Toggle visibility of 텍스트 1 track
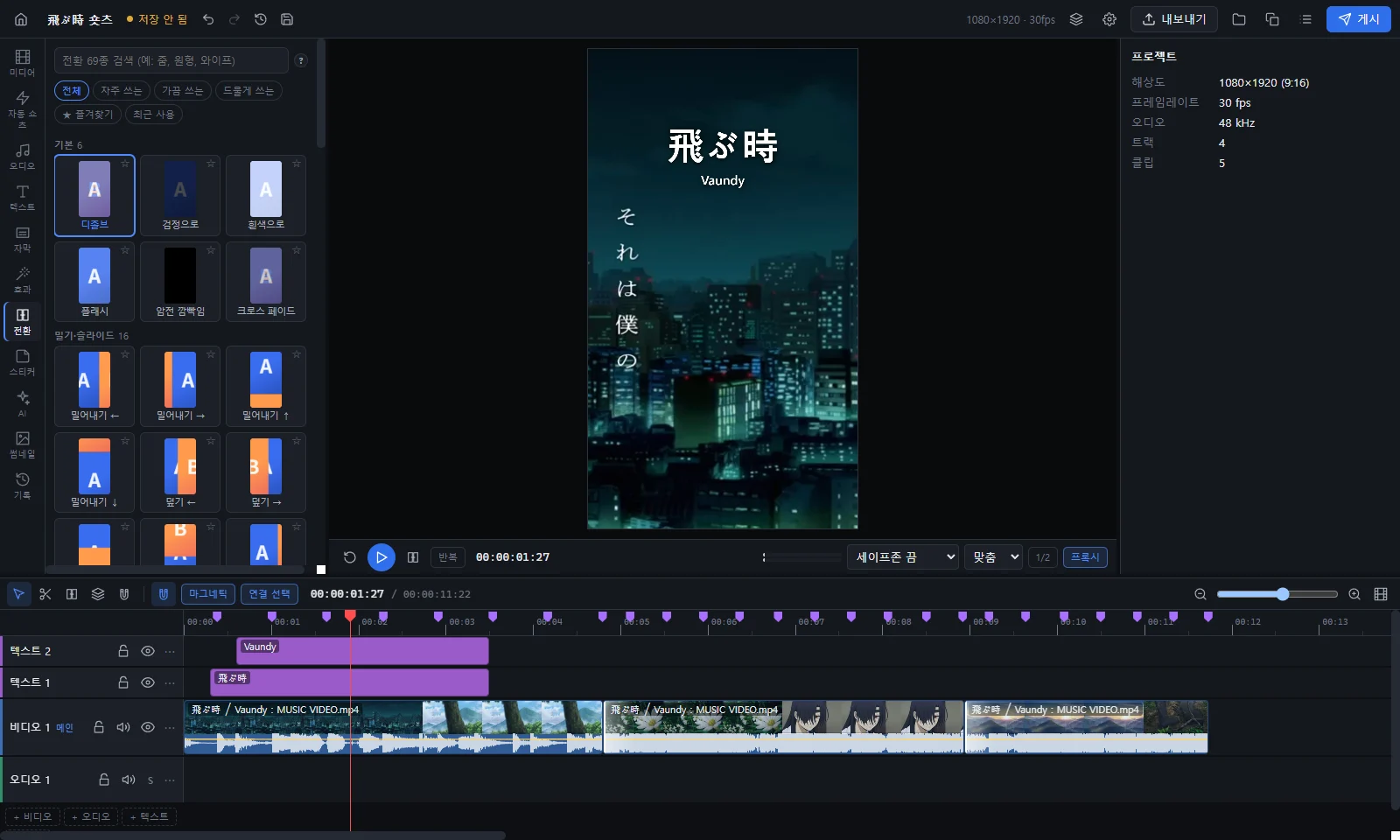The image size is (1400, 840). click(x=148, y=682)
